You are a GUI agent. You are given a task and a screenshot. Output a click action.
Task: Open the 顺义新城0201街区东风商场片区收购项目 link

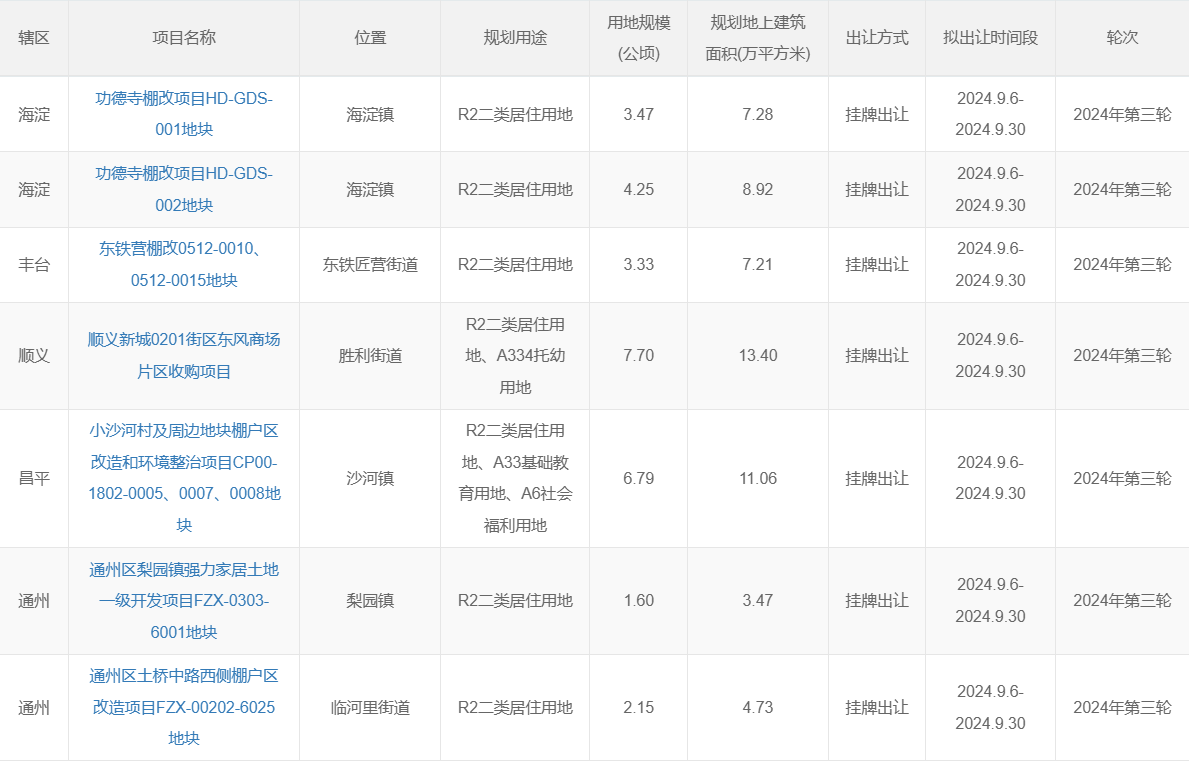click(183, 355)
